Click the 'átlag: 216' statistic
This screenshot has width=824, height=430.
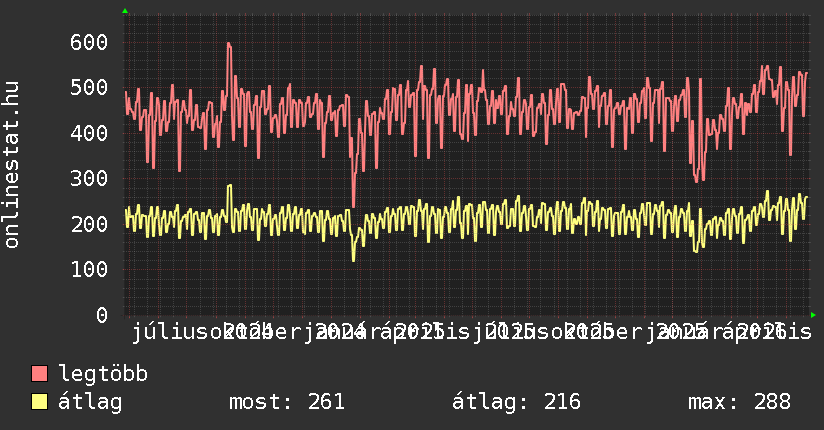coord(516,402)
